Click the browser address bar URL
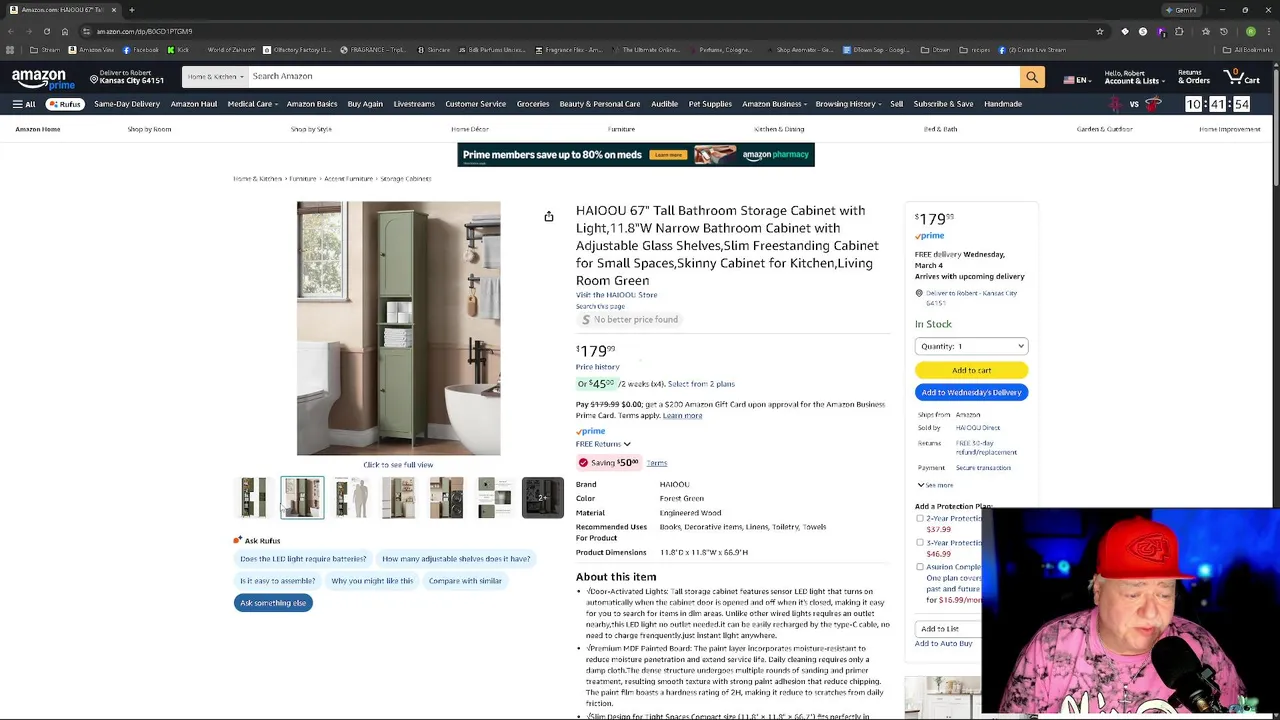 click(x=144, y=31)
